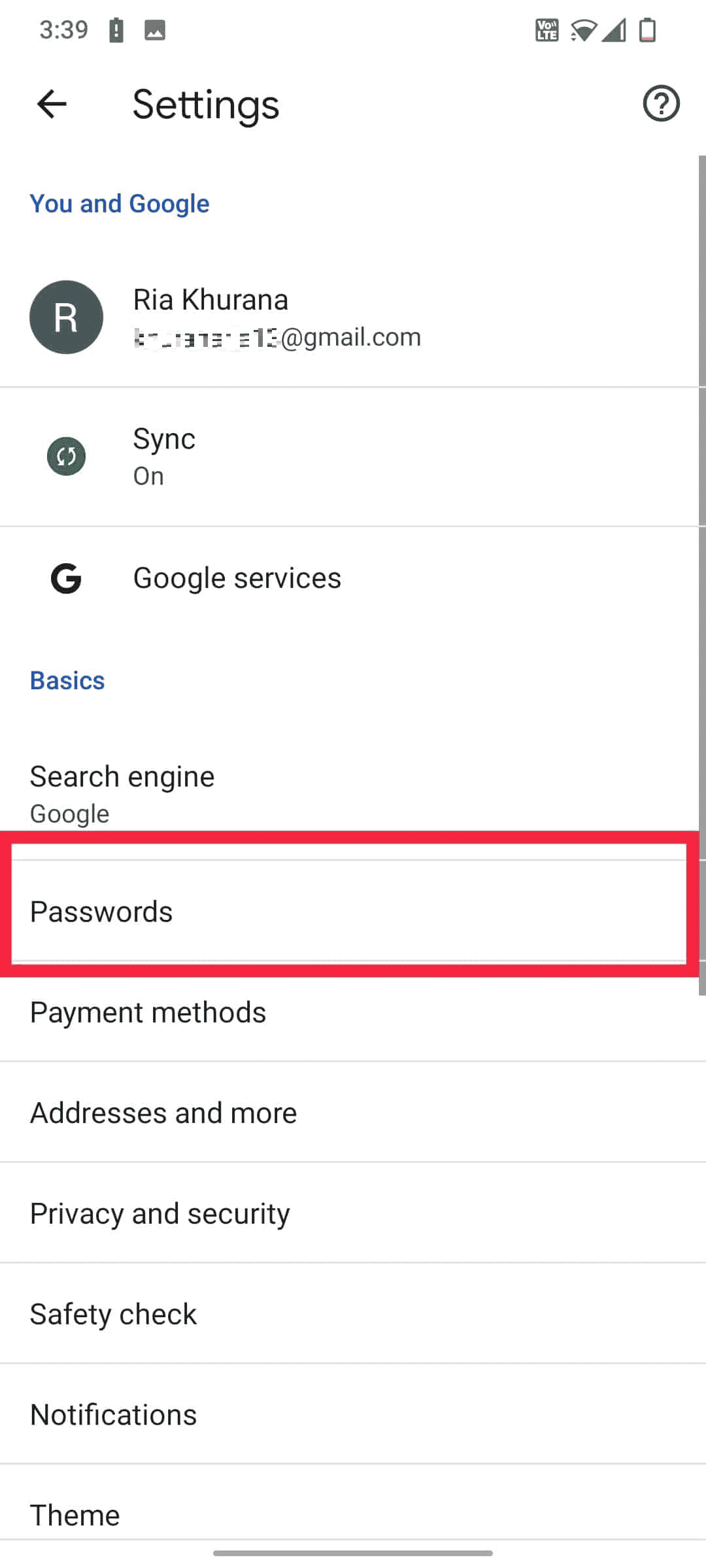This screenshot has width=706, height=1568.
Task: Tap the back arrow icon
Action: click(52, 105)
